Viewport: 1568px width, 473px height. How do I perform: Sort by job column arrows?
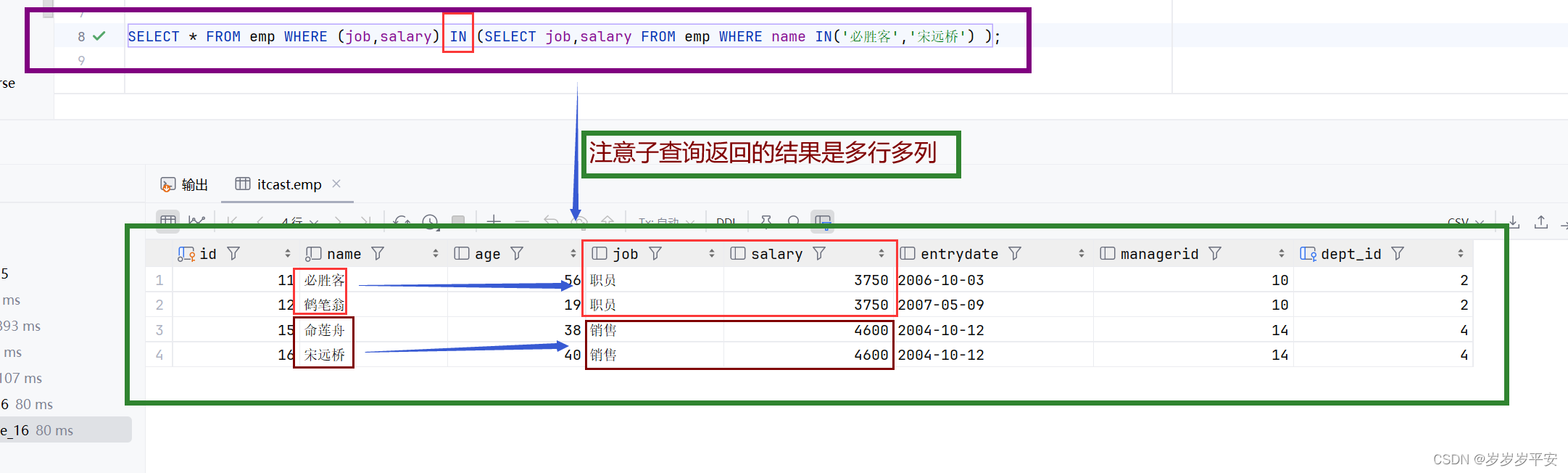[x=712, y=253]
